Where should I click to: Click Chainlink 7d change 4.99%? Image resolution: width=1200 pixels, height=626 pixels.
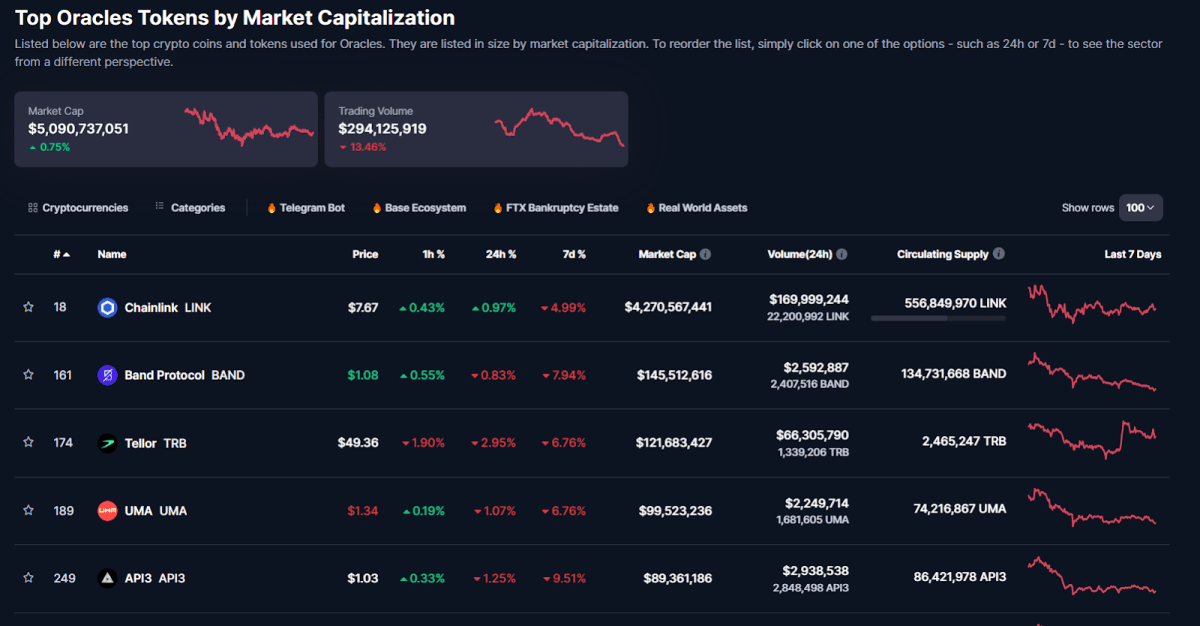[x=564, y=308]
